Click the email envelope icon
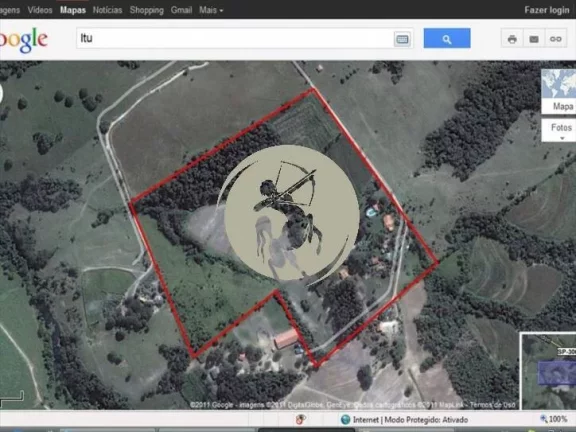The image size is (576, 432). tap(534, 39)
